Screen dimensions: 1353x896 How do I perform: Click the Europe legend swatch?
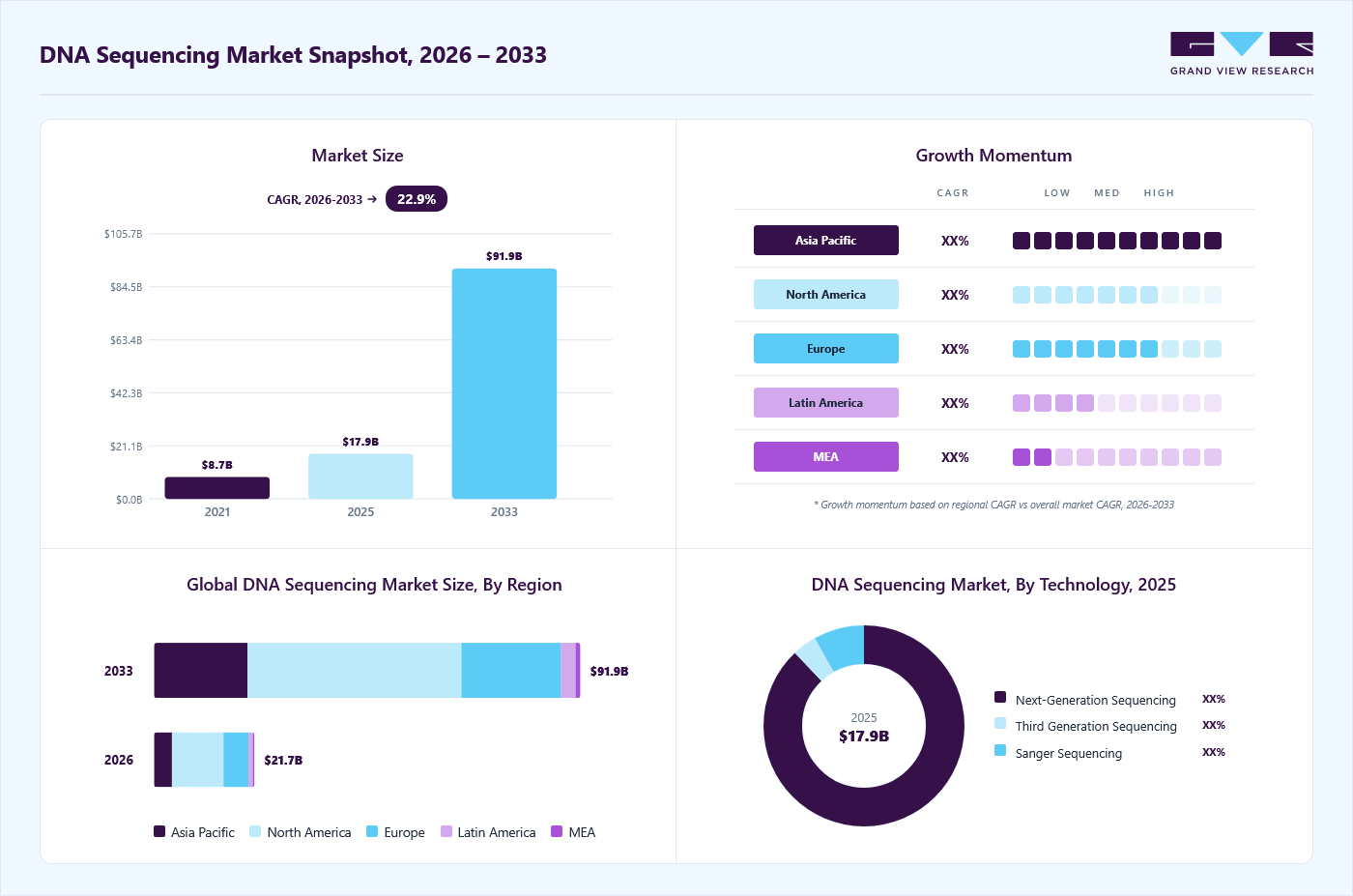coord(372,831)
